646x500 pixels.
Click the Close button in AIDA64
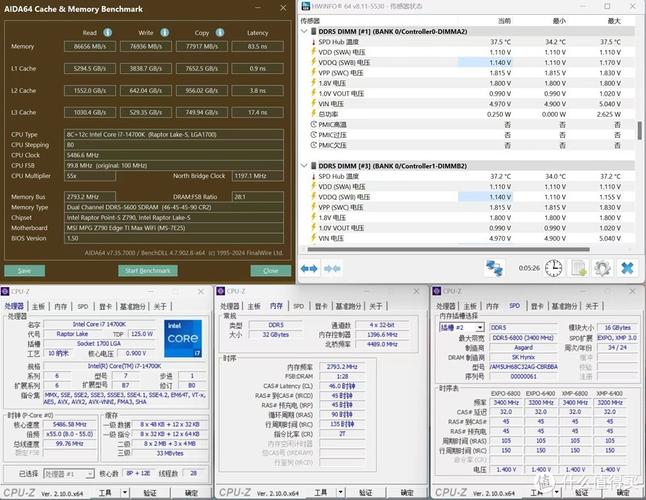(270, 270)
